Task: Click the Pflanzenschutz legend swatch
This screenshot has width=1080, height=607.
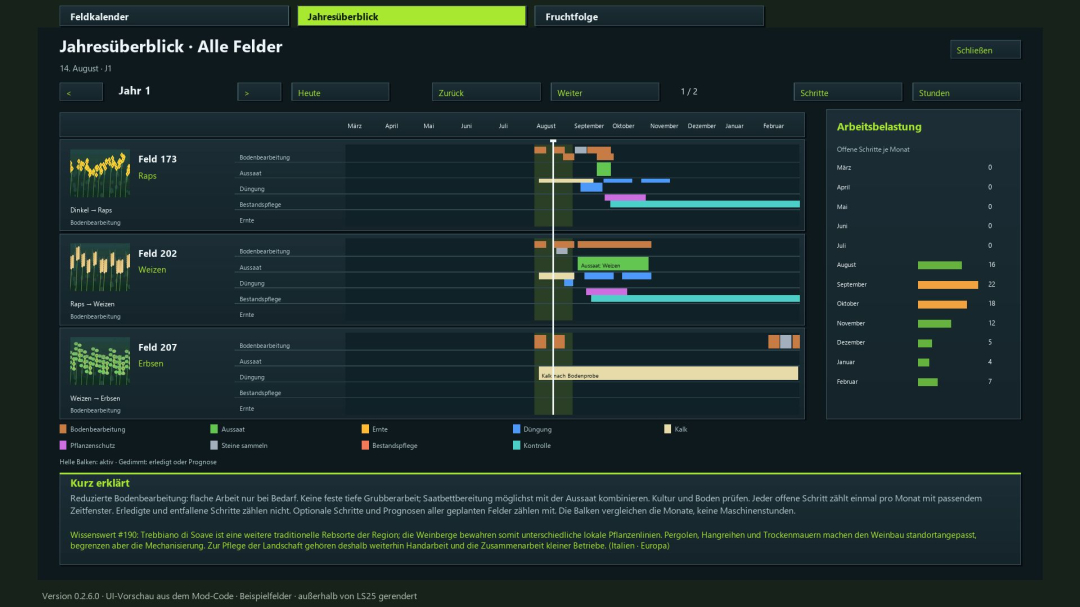Action: [63, 445]
